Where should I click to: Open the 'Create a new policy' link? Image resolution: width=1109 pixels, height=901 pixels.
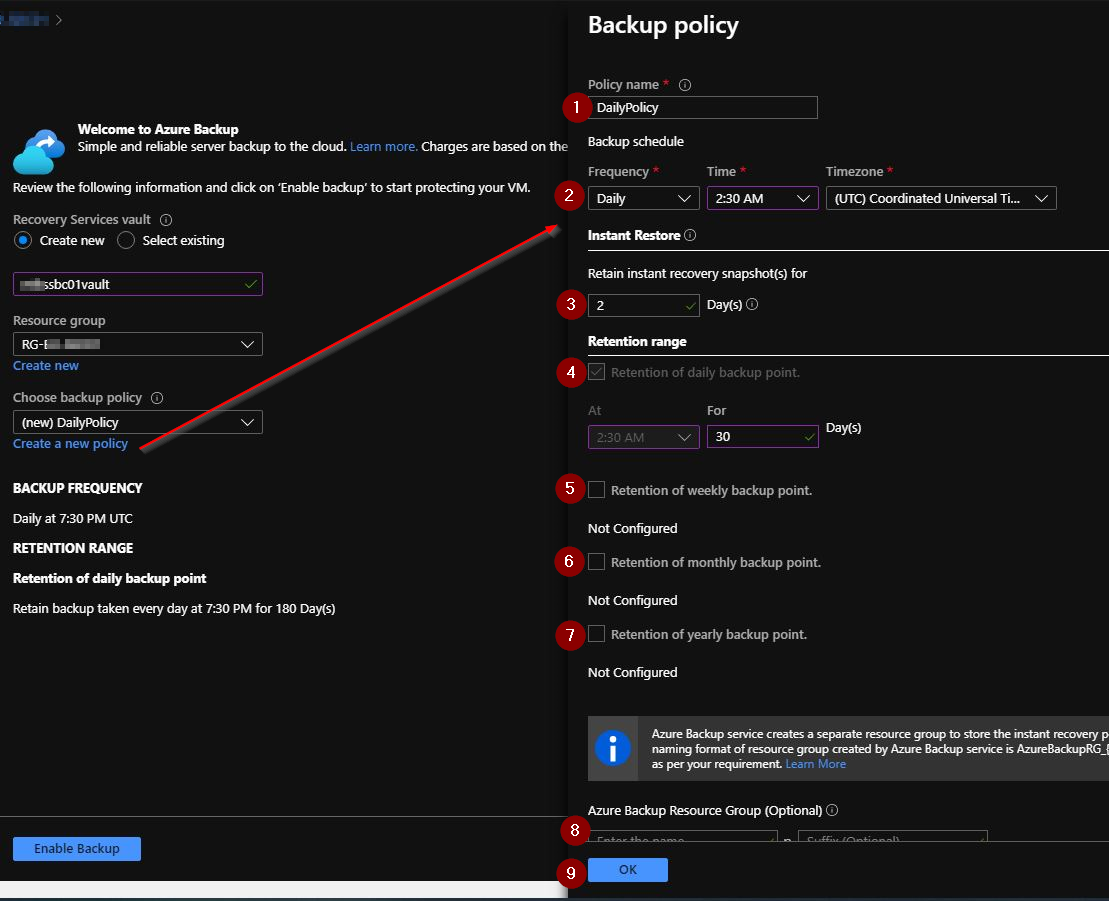pyautogui.click(x=70, y=444)
